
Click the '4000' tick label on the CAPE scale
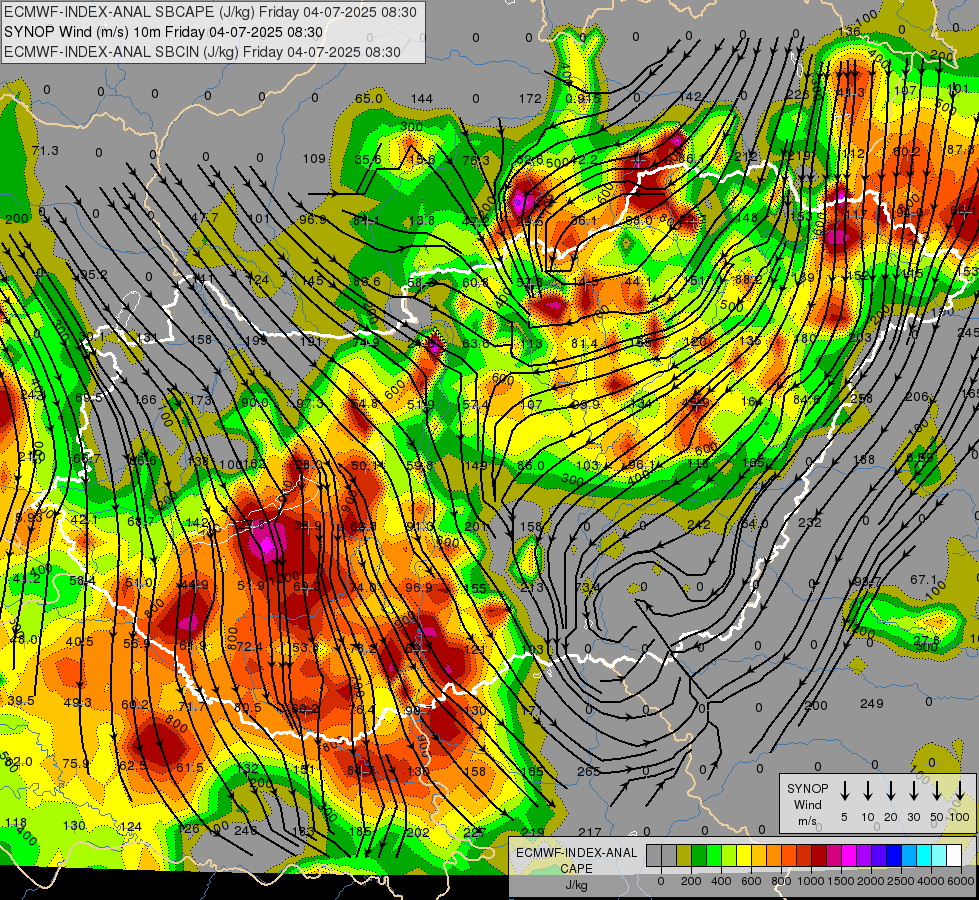point(931,881)
